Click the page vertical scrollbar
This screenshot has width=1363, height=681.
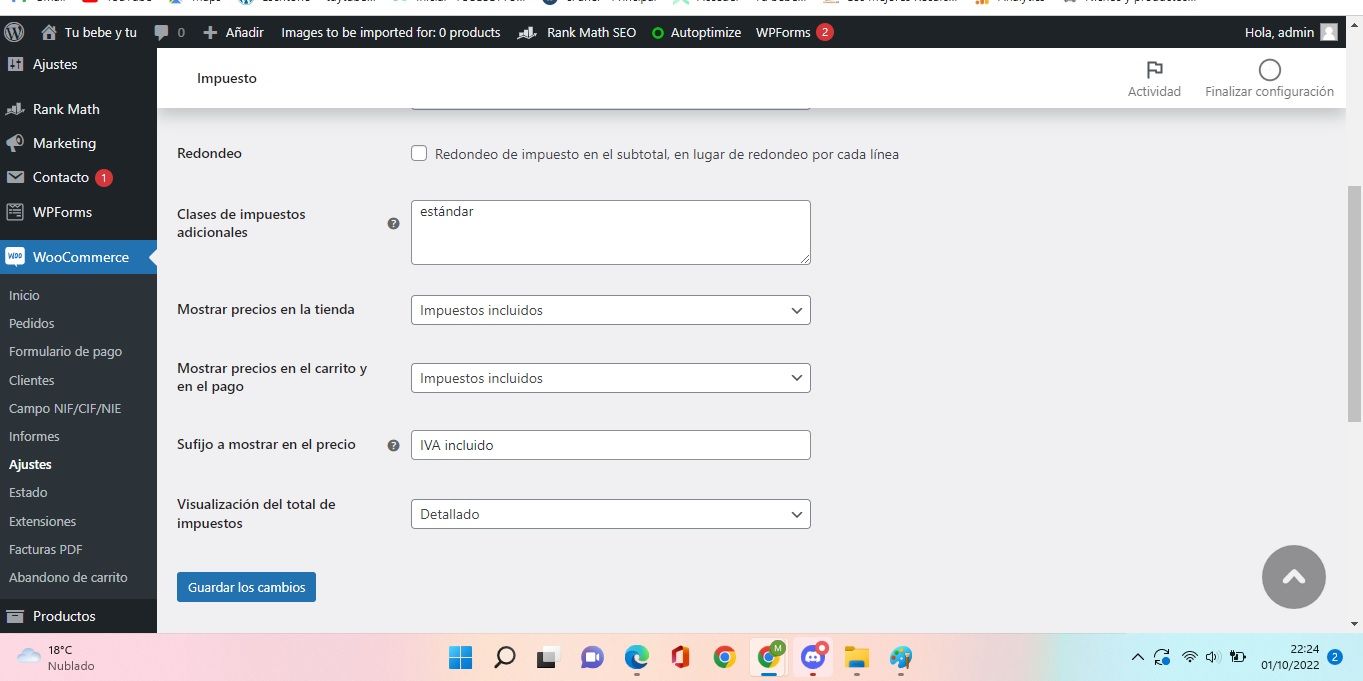1355,303
